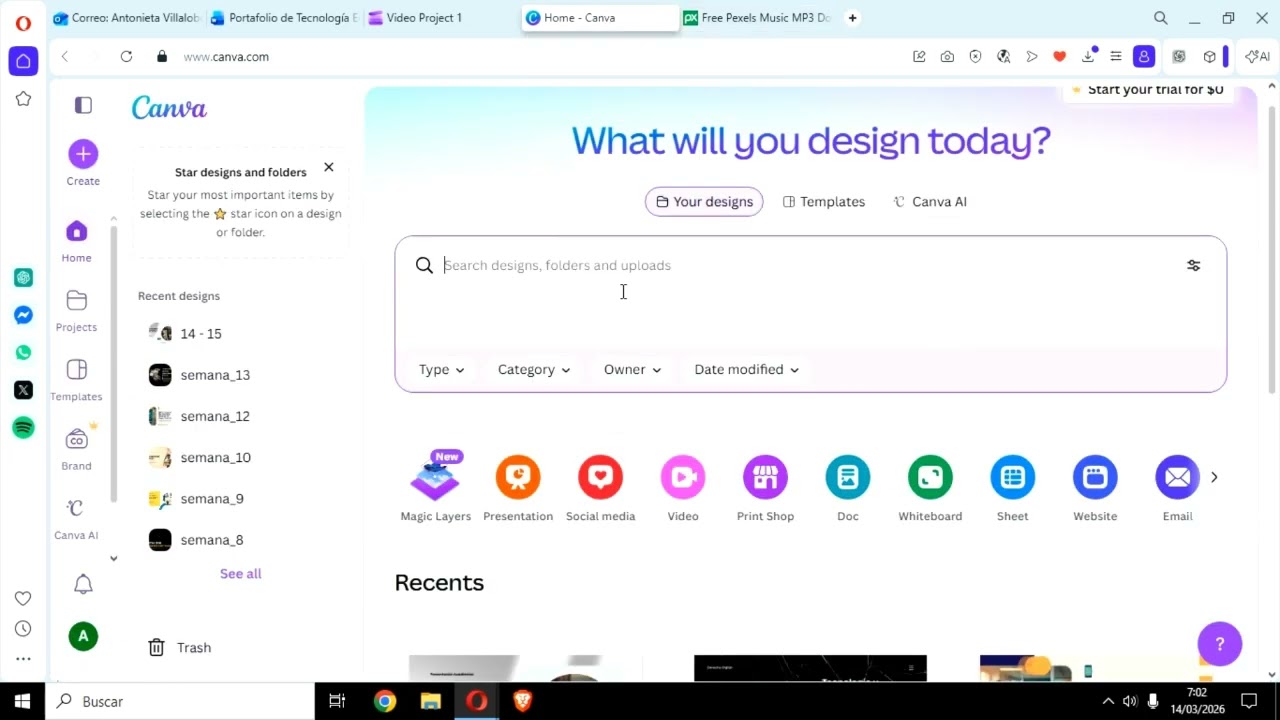Open Messenger in Opera sidebar
This screenshot has width=1280, height=720.
pyautogui.click(x=23, y=315)
